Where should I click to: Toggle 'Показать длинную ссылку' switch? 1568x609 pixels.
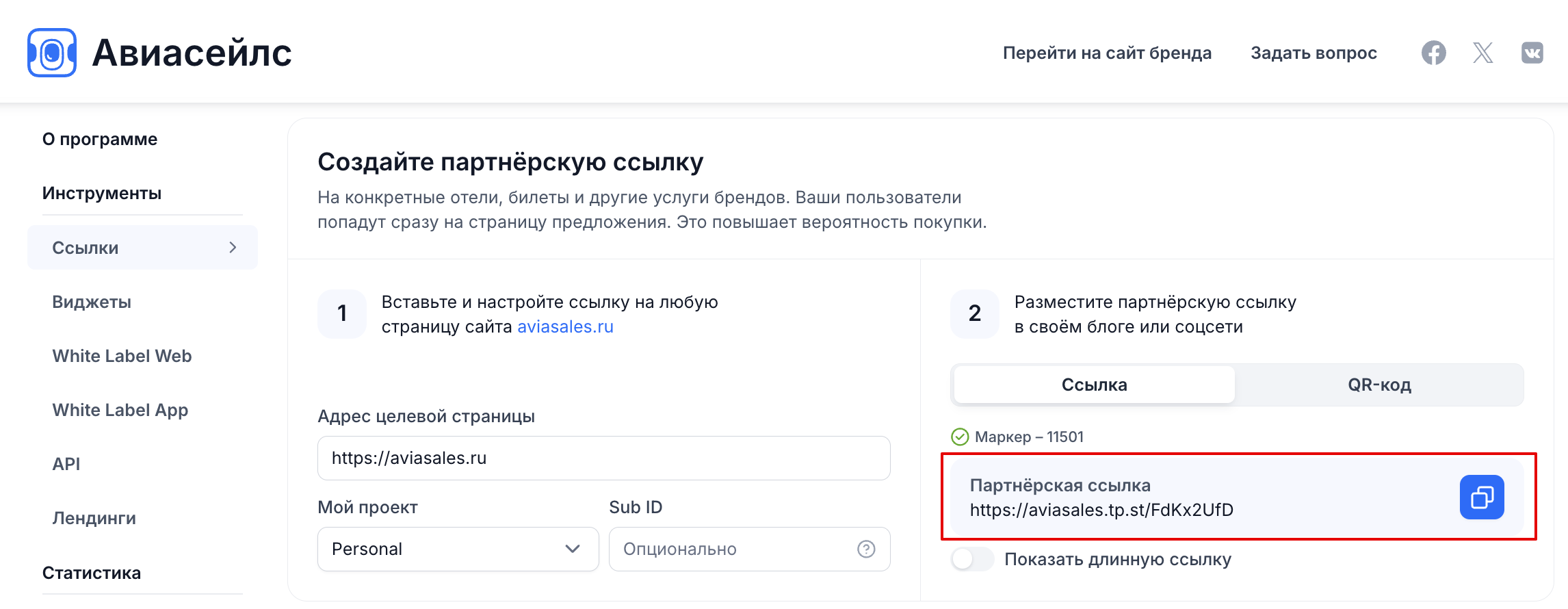tap(972, 559)
